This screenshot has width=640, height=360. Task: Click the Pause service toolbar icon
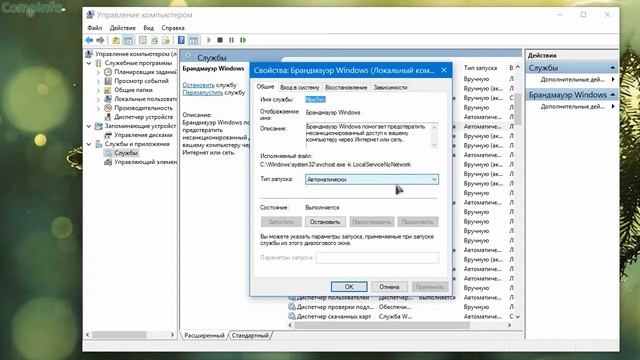tap(231, 40)
